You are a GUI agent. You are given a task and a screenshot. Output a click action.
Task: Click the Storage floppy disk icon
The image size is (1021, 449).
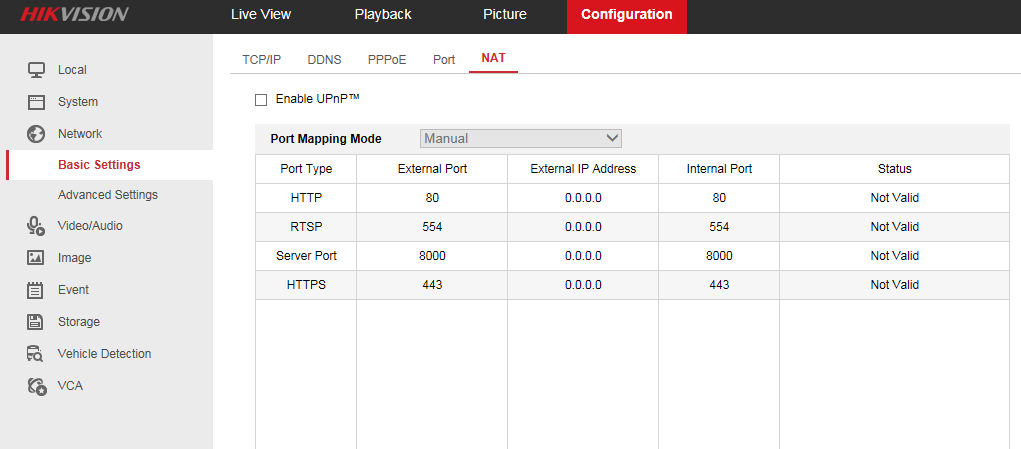(36, 322)
